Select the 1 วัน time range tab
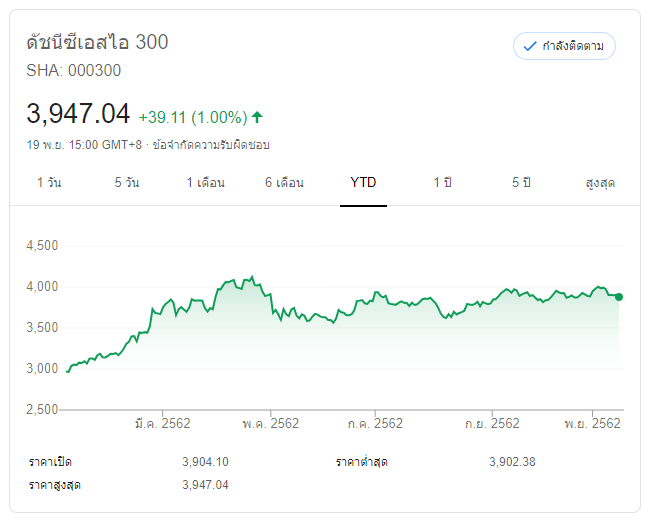The width and height of the screenshot is (654, 527). (x=48, y=183)
